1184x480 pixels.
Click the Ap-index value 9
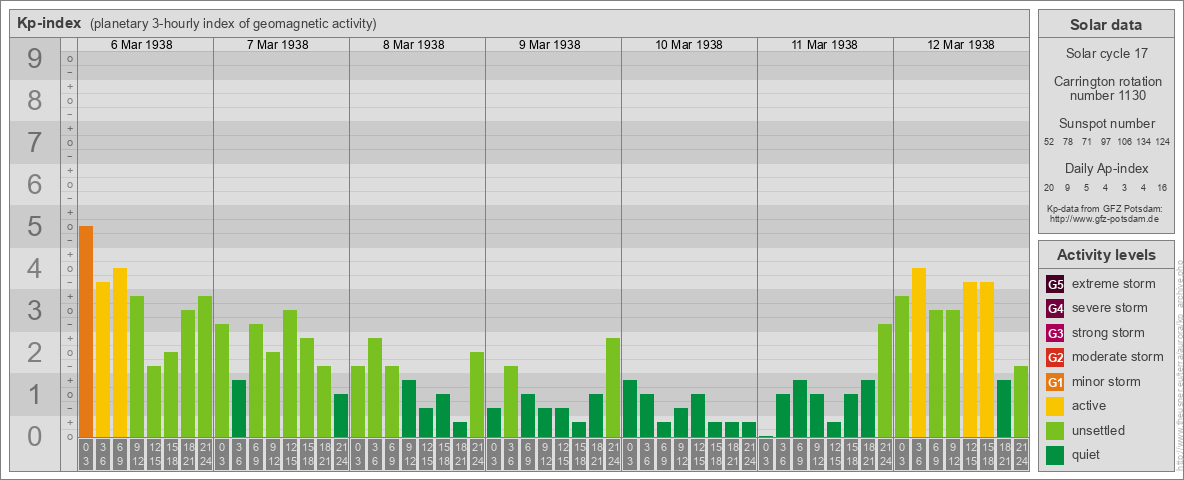[x=1068, y=188]
